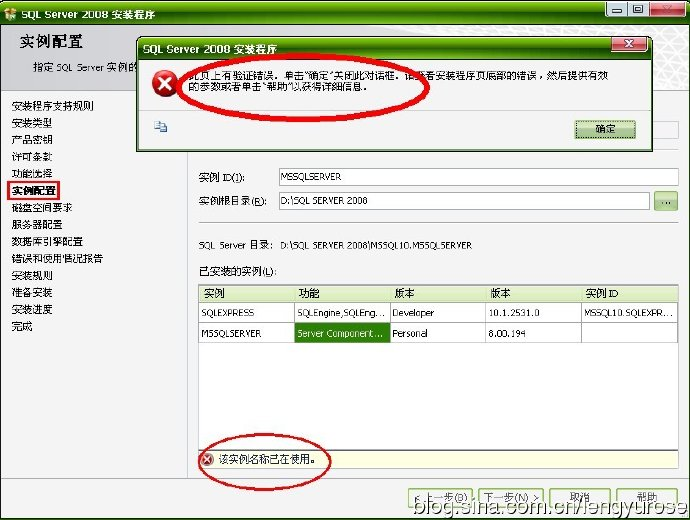
Task: Click the Developer edition cell
Action: (438, 313)
